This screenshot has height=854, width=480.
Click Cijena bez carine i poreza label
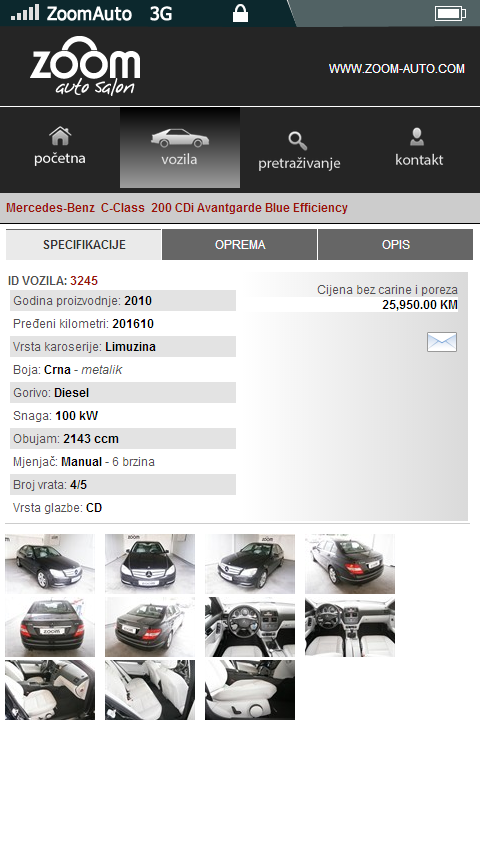pos(387,290)
